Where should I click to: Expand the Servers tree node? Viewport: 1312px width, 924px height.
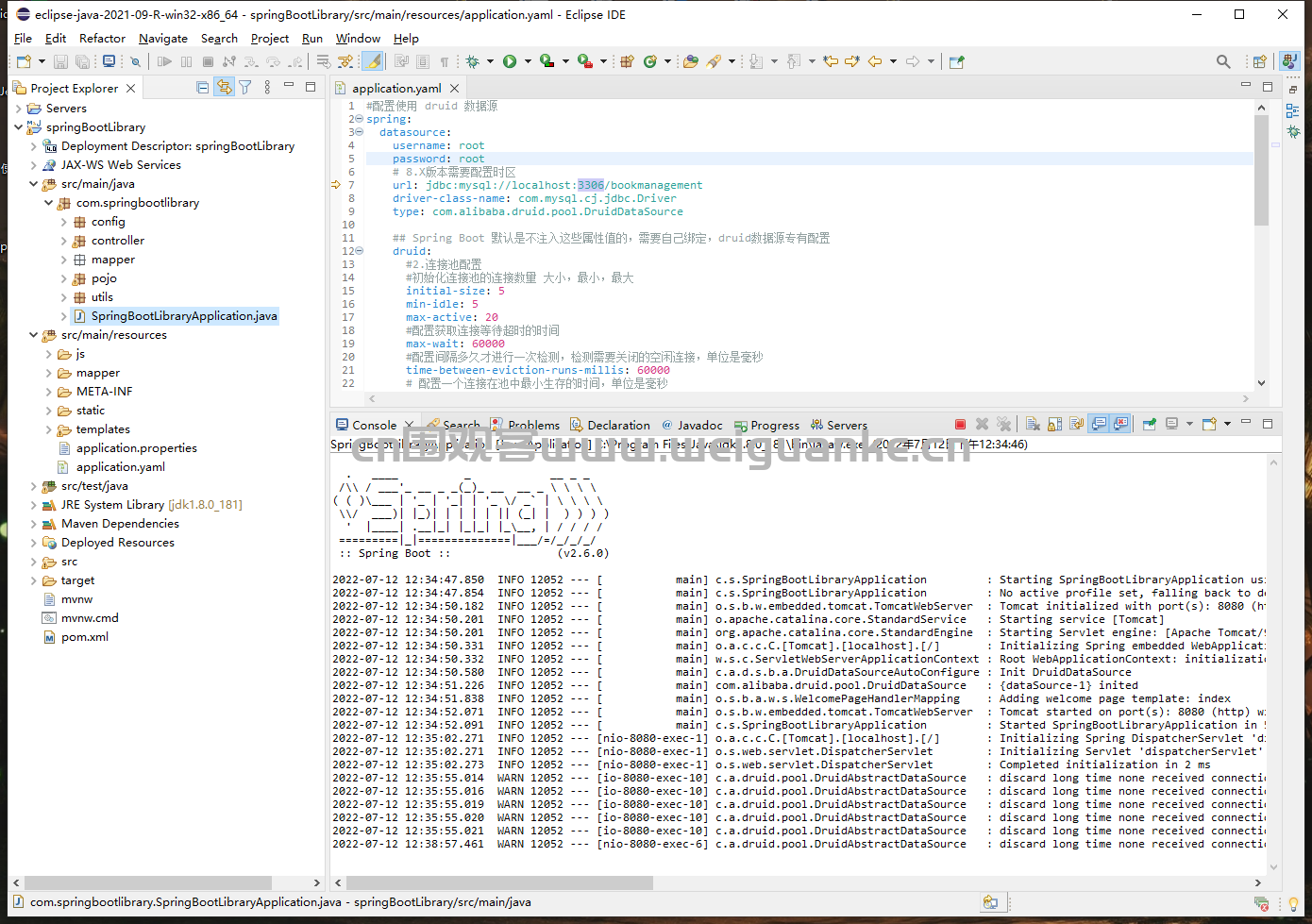(19, 109)
